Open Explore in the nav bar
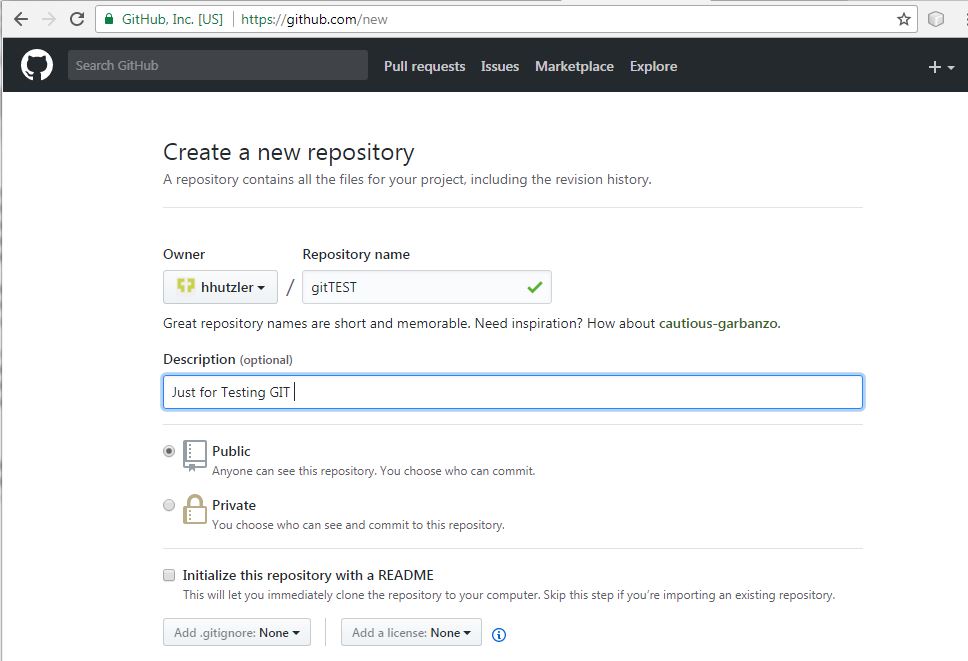This screenshot has height=661, width=968. pos(653,66)
